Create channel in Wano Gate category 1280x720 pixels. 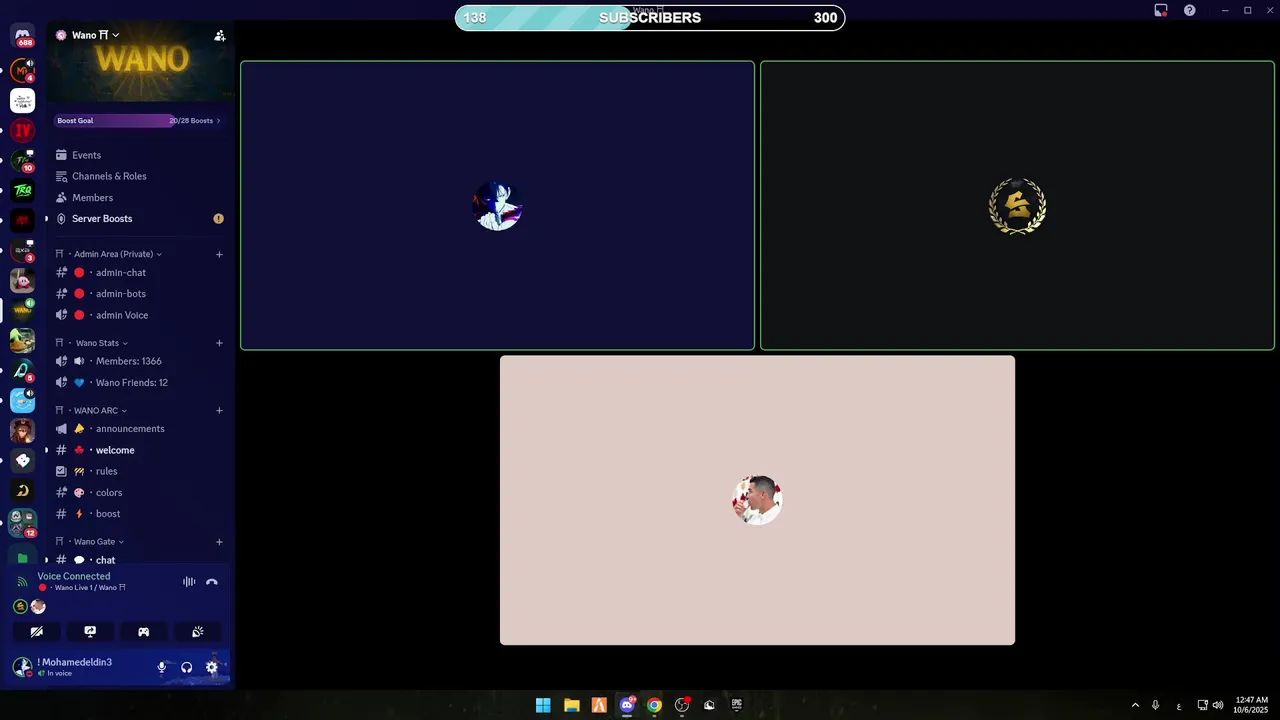[x=219, y=542]
